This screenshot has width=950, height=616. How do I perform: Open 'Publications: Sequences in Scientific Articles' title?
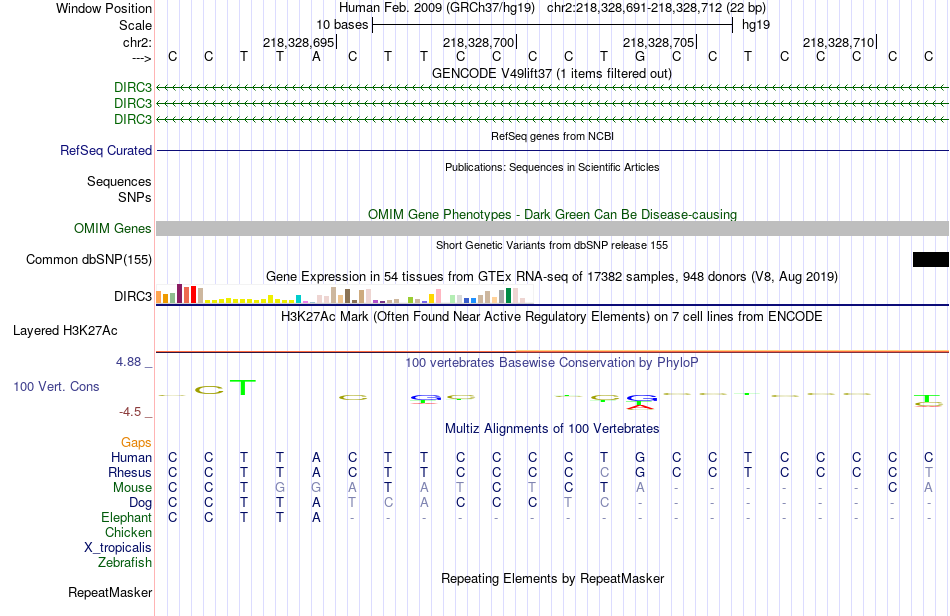point(552,167)
